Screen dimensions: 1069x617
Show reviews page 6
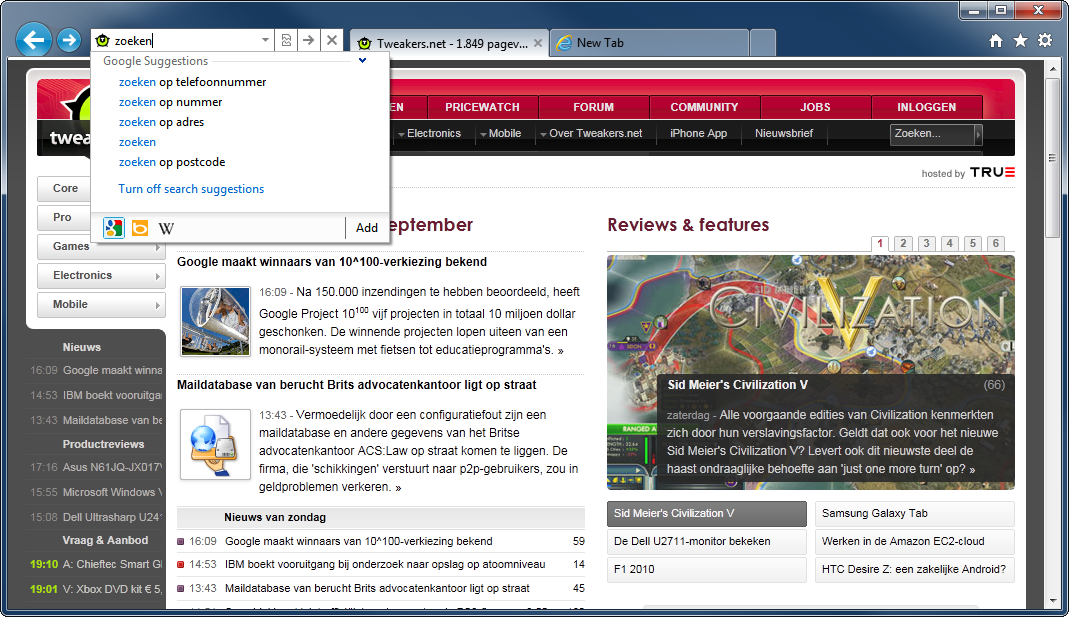coord(996,243)
